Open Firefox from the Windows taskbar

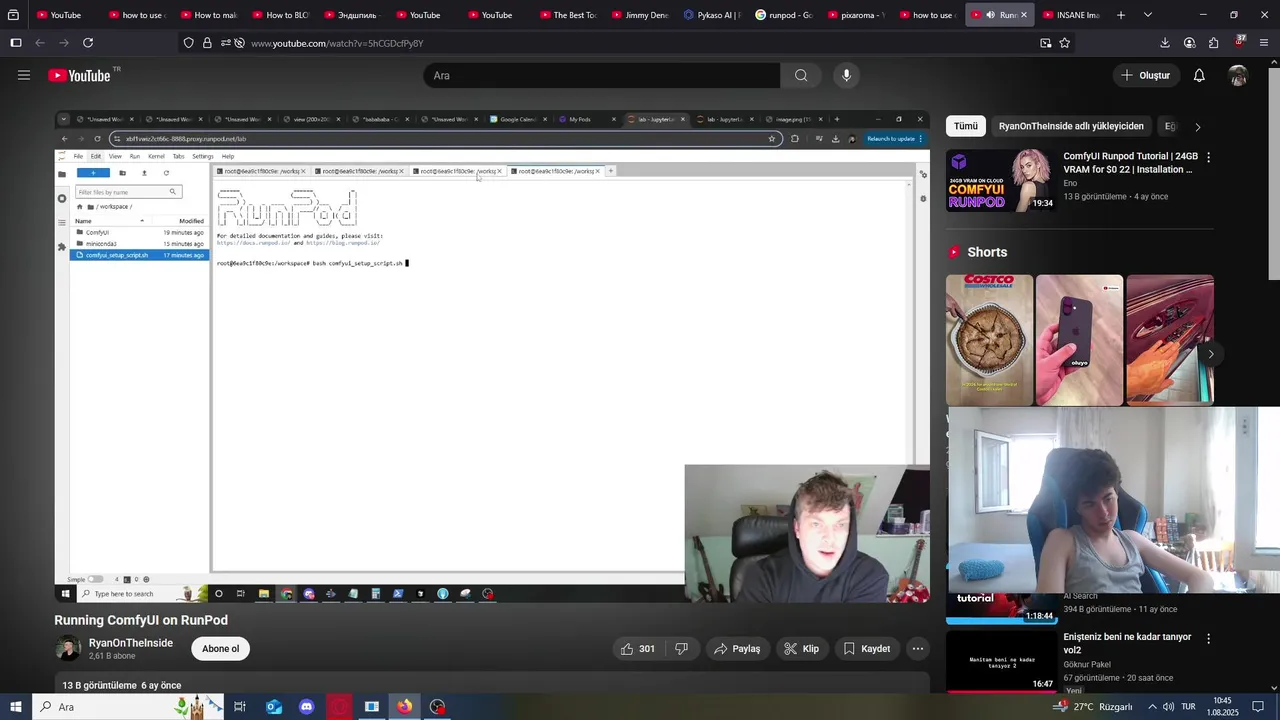(x=404, y=707)
